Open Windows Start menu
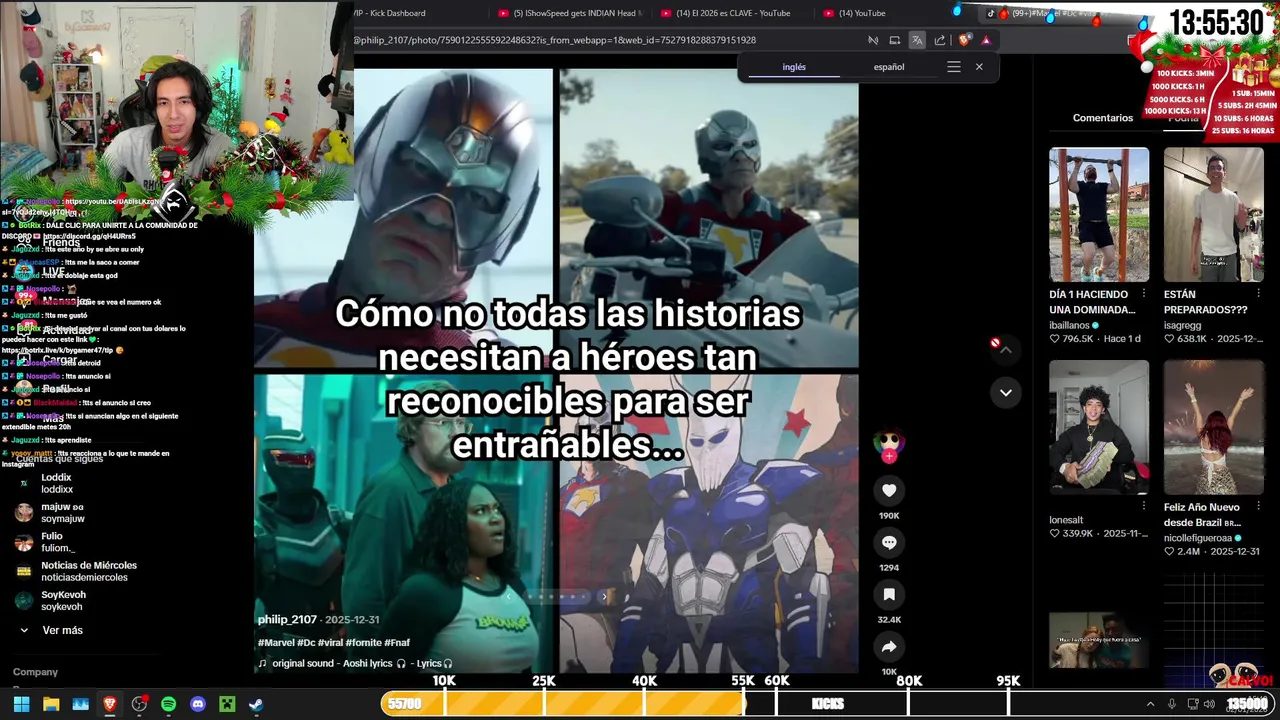 21,704
